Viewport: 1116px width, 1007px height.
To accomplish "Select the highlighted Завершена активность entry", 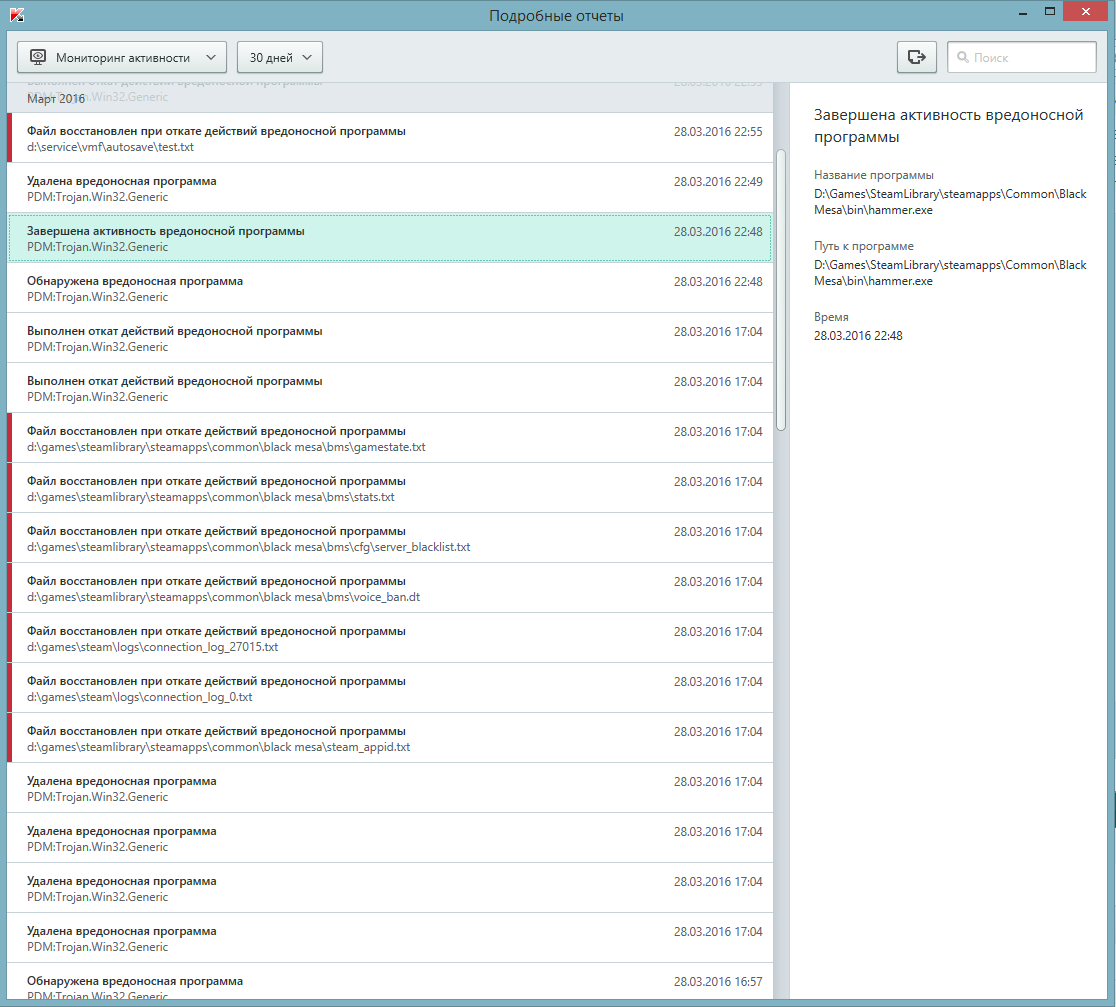I will [390, 238].
